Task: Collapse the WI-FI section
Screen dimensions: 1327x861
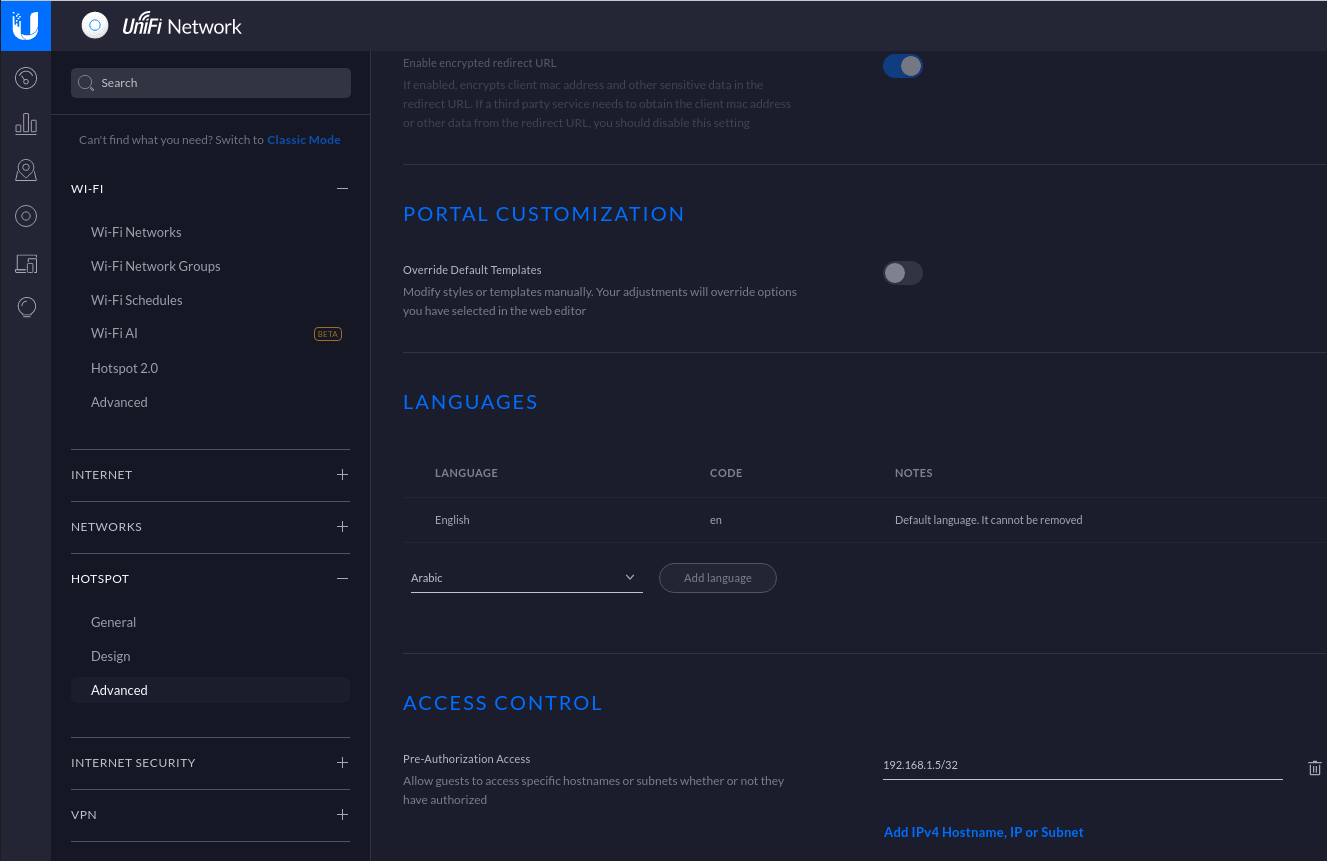Action: click(342, 188)
